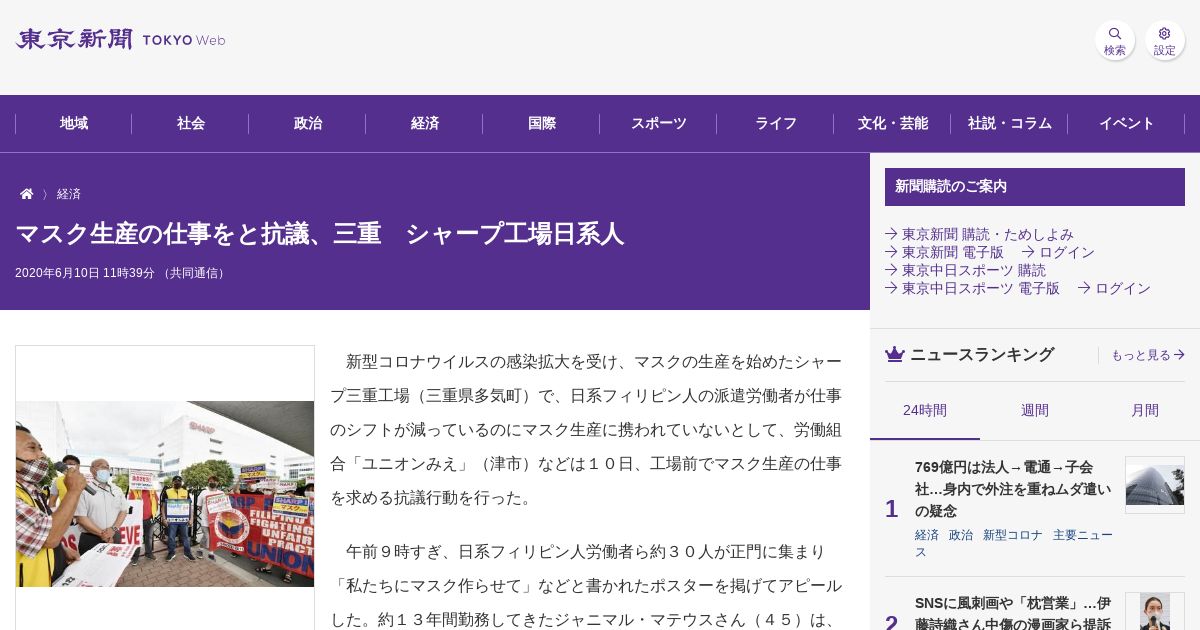
Task: Select the 週間 ranking tab
Action: pos(1035,410)
